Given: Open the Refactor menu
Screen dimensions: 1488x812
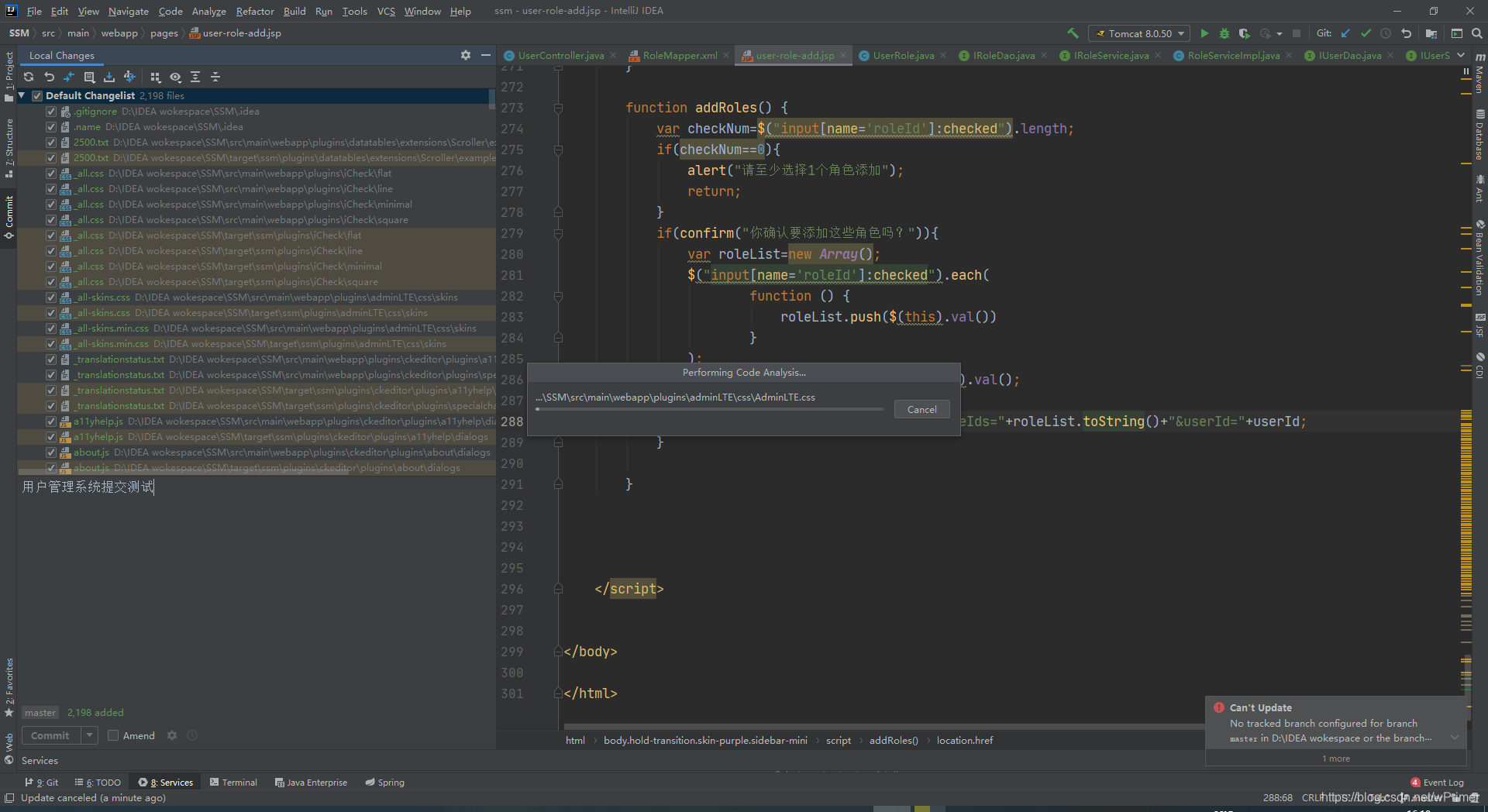Looking at the screenshot, I should [x=255, y=11].
